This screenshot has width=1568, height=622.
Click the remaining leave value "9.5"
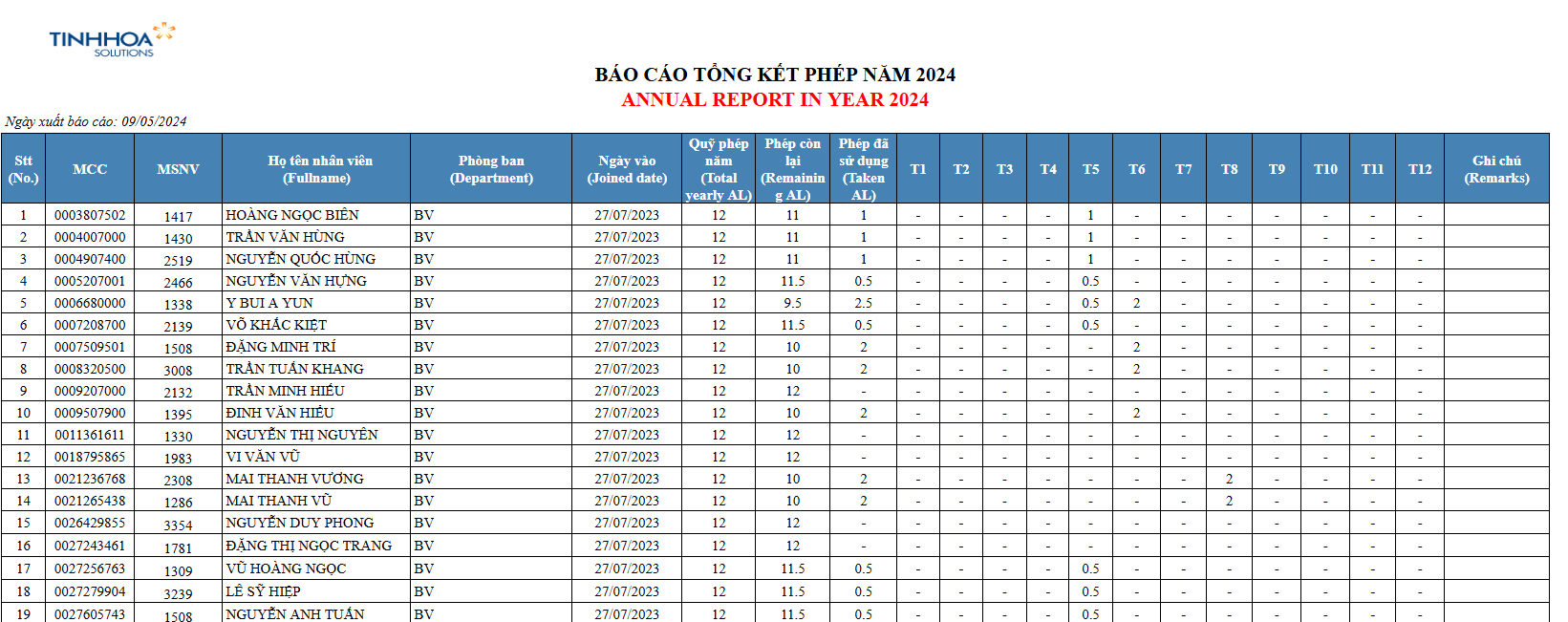792,303
